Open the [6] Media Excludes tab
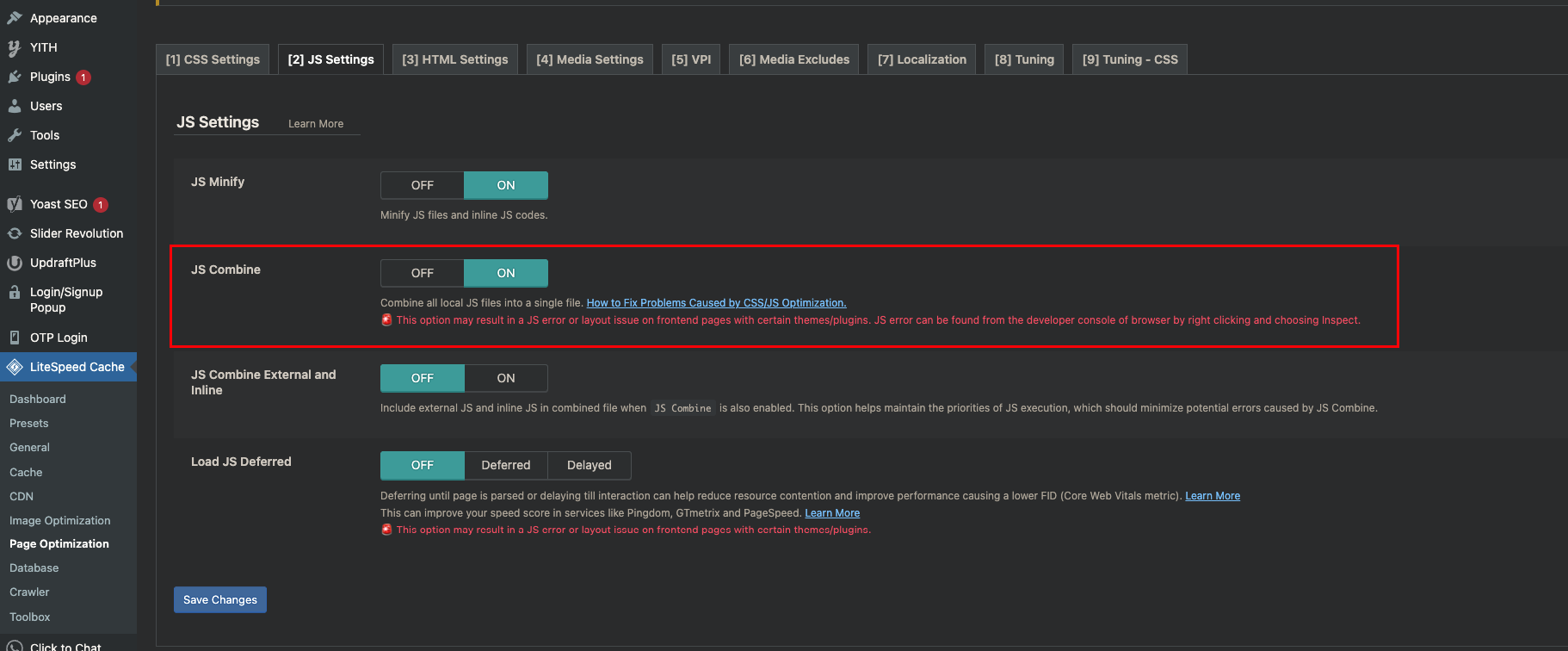This screenshot has height=651, width=1568. [x=794, y=59]
